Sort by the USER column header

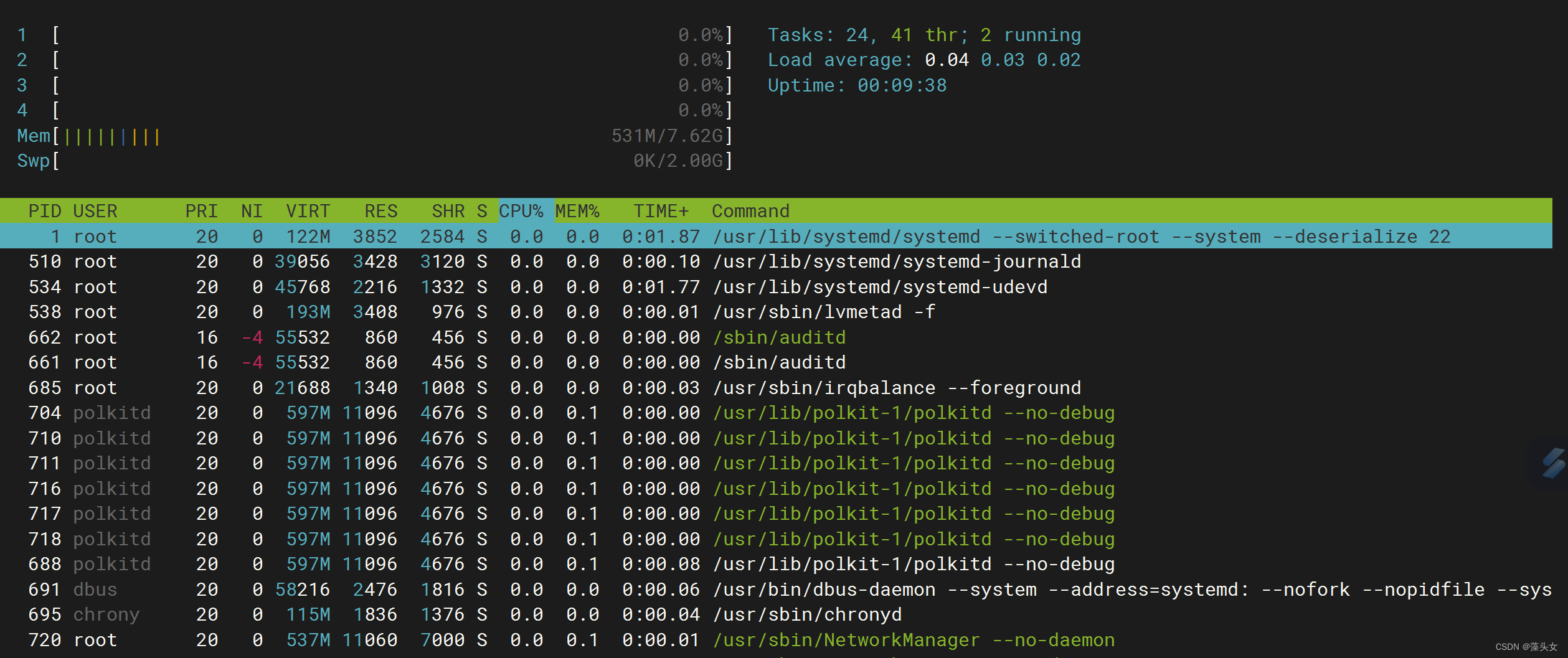95,211
